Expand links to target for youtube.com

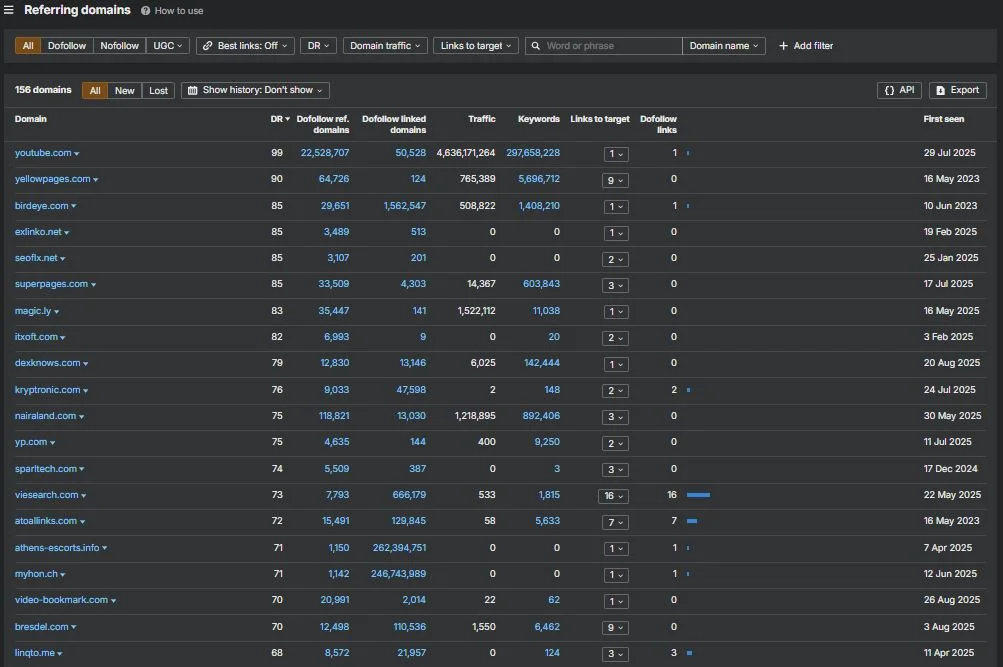coord(616,154)
